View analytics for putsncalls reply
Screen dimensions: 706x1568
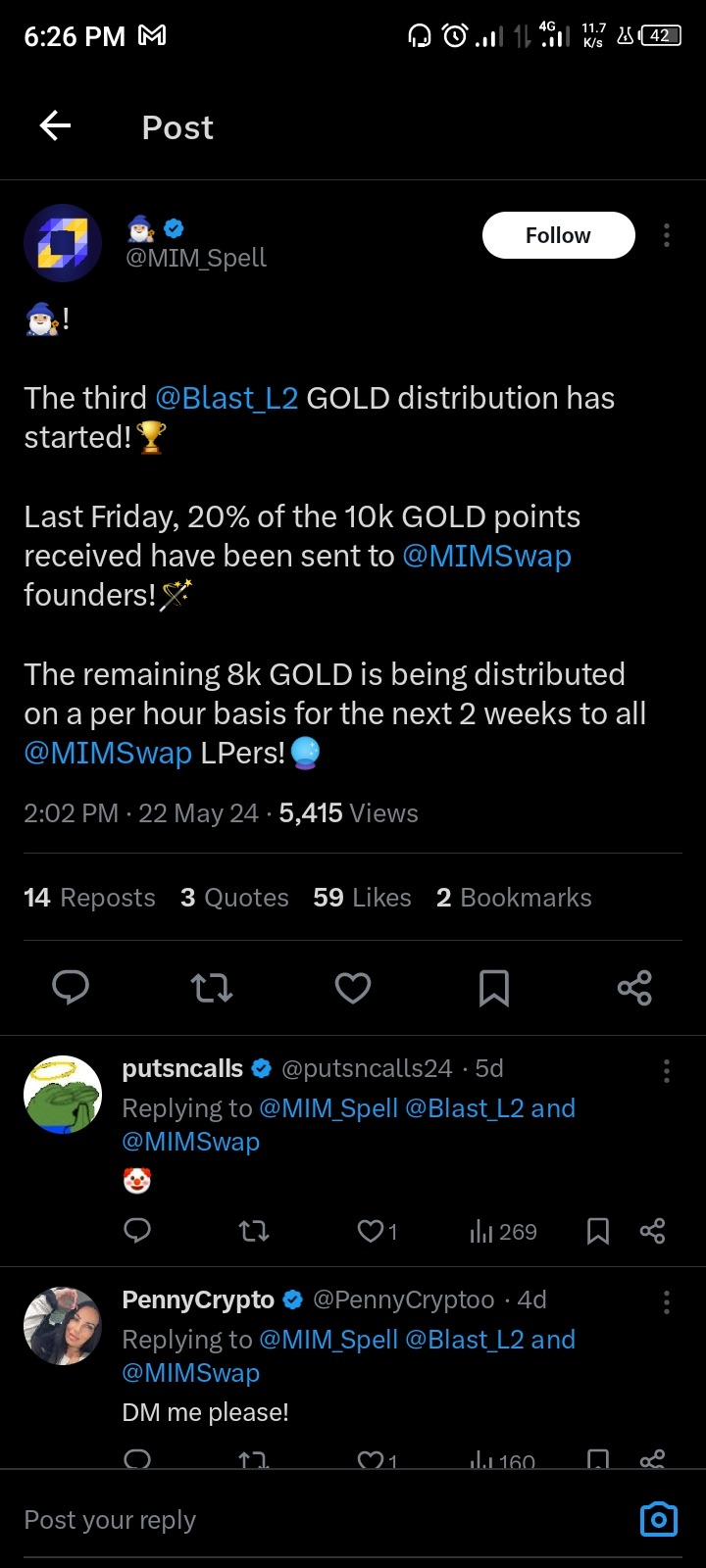pos(503,1232)
